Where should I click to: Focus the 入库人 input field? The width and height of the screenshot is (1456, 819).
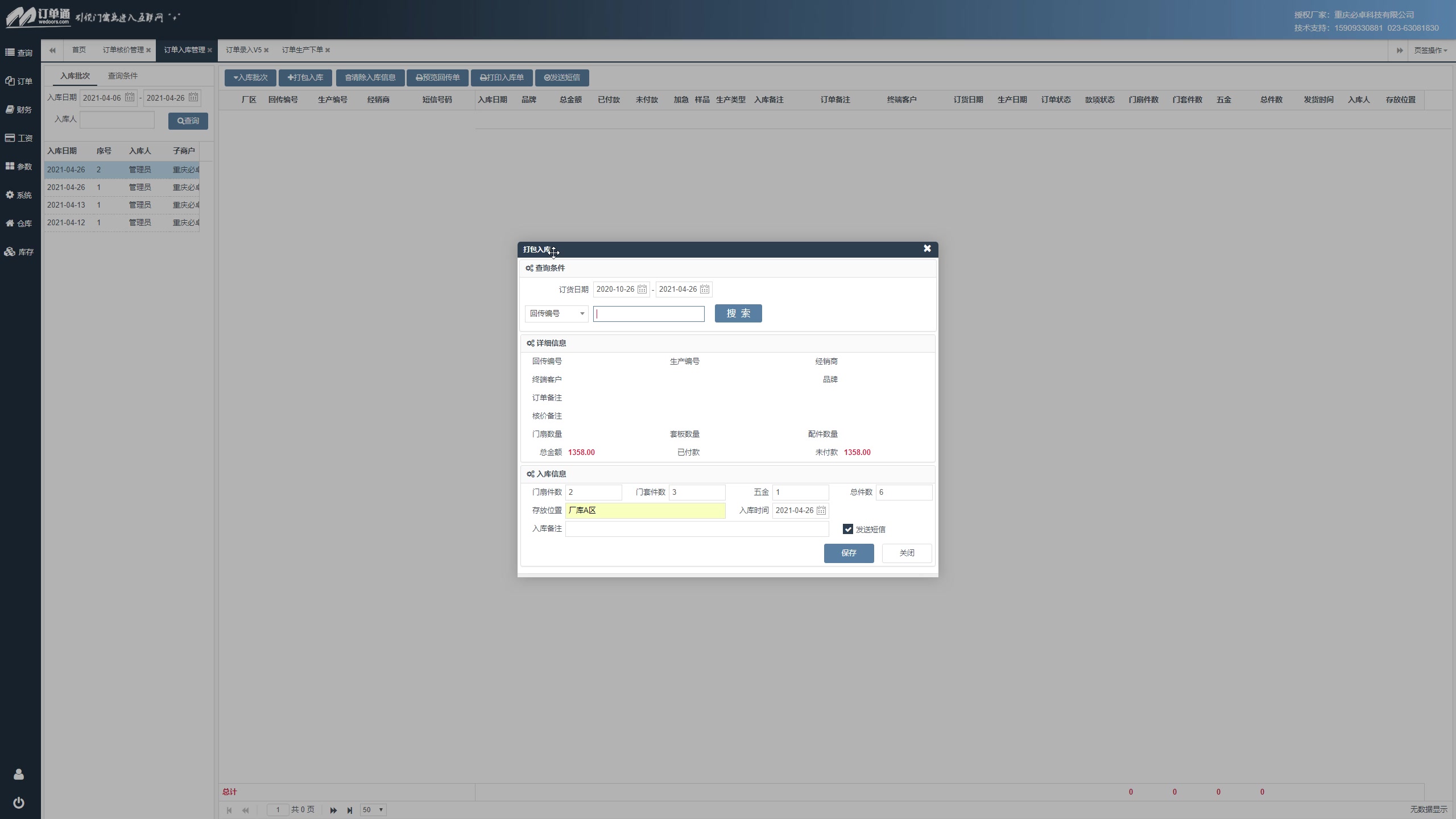(x=117, y=119)
